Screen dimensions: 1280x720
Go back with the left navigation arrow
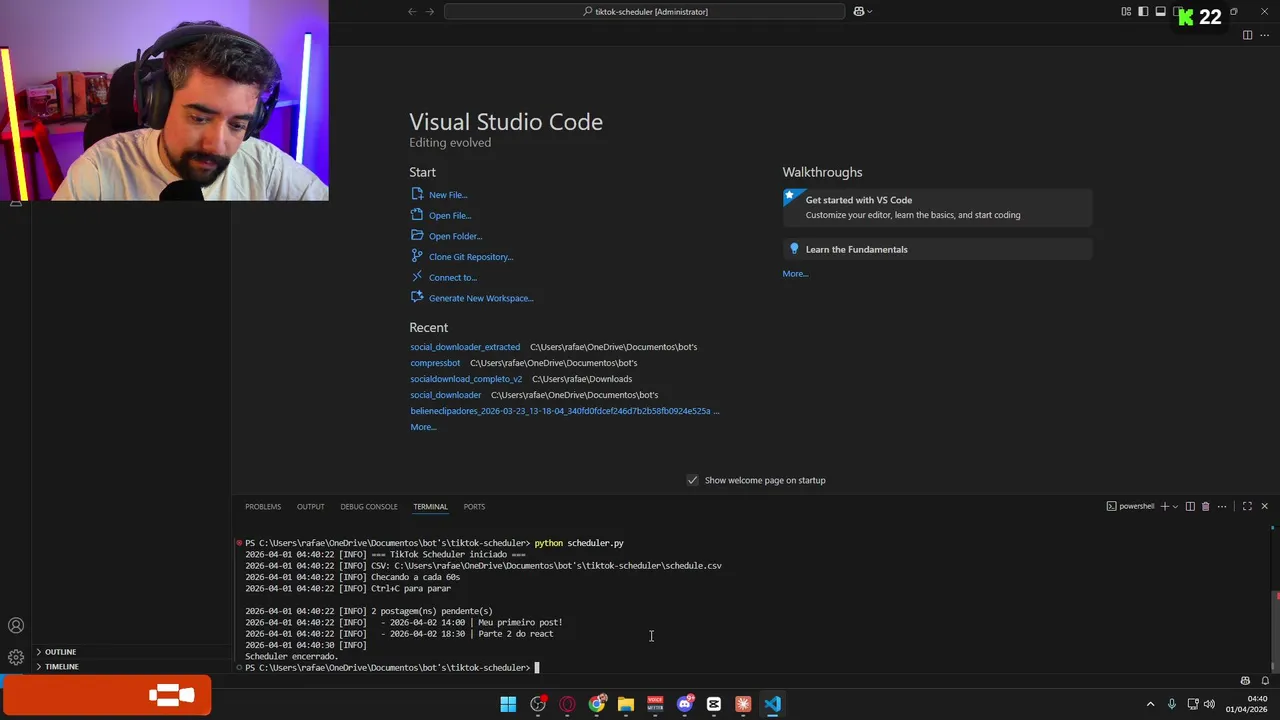click(412, 11)
